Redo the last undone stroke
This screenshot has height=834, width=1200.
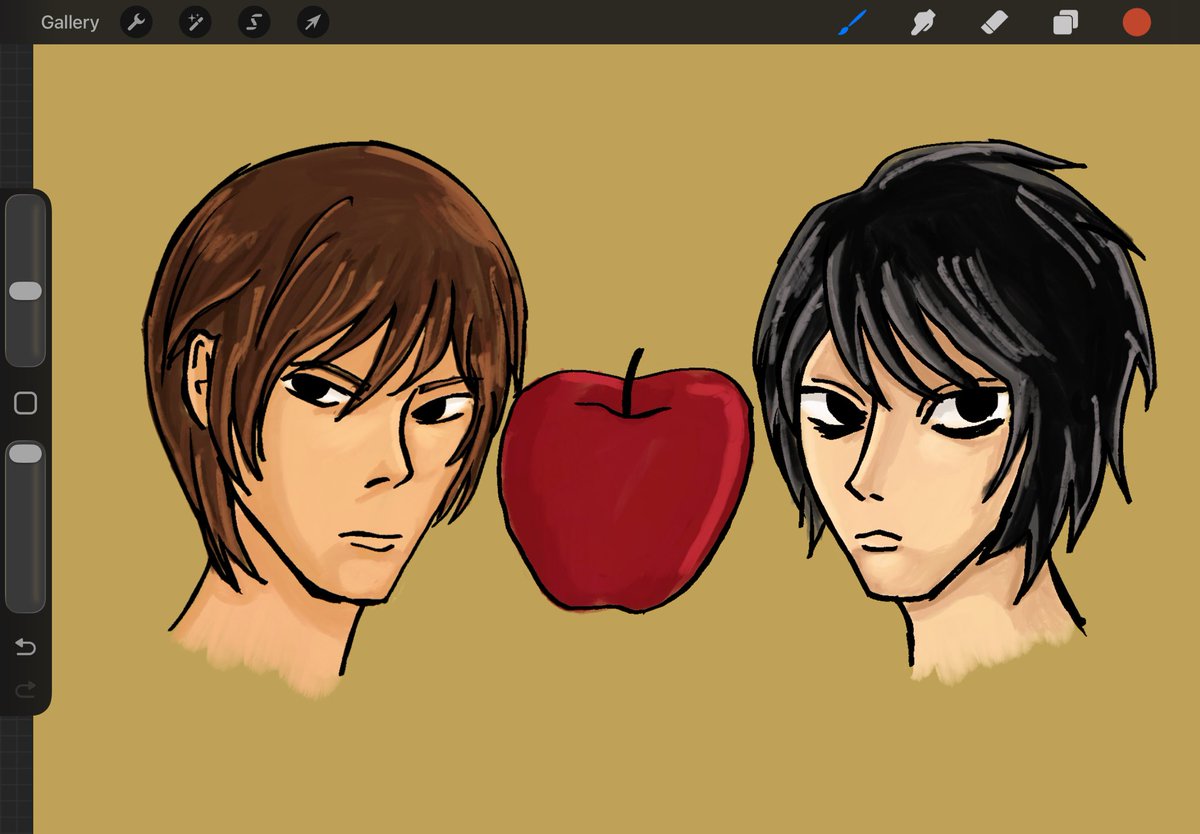pyautogui.click(x=25, y=688)
